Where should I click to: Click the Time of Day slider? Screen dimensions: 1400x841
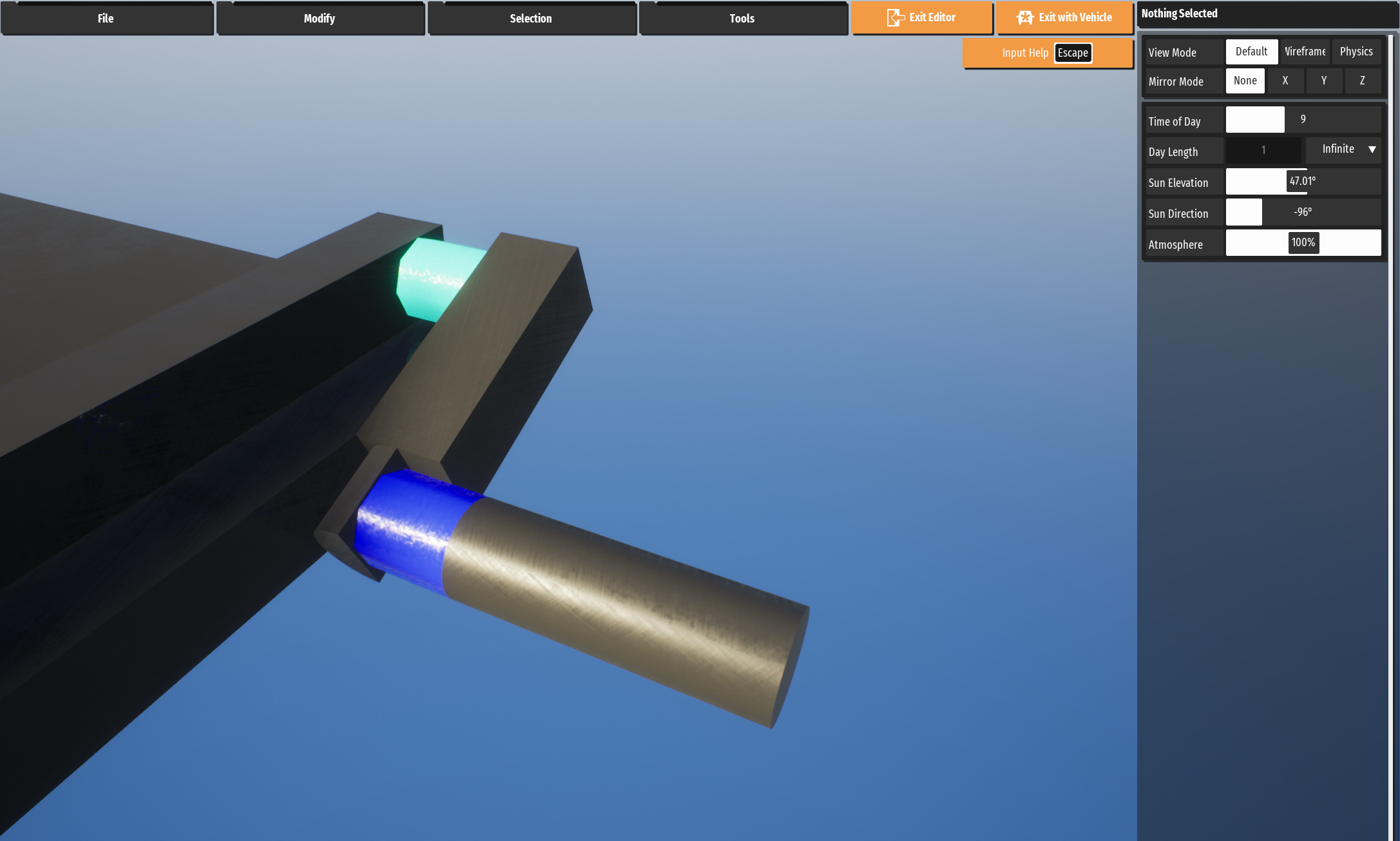coord(1303,119)
